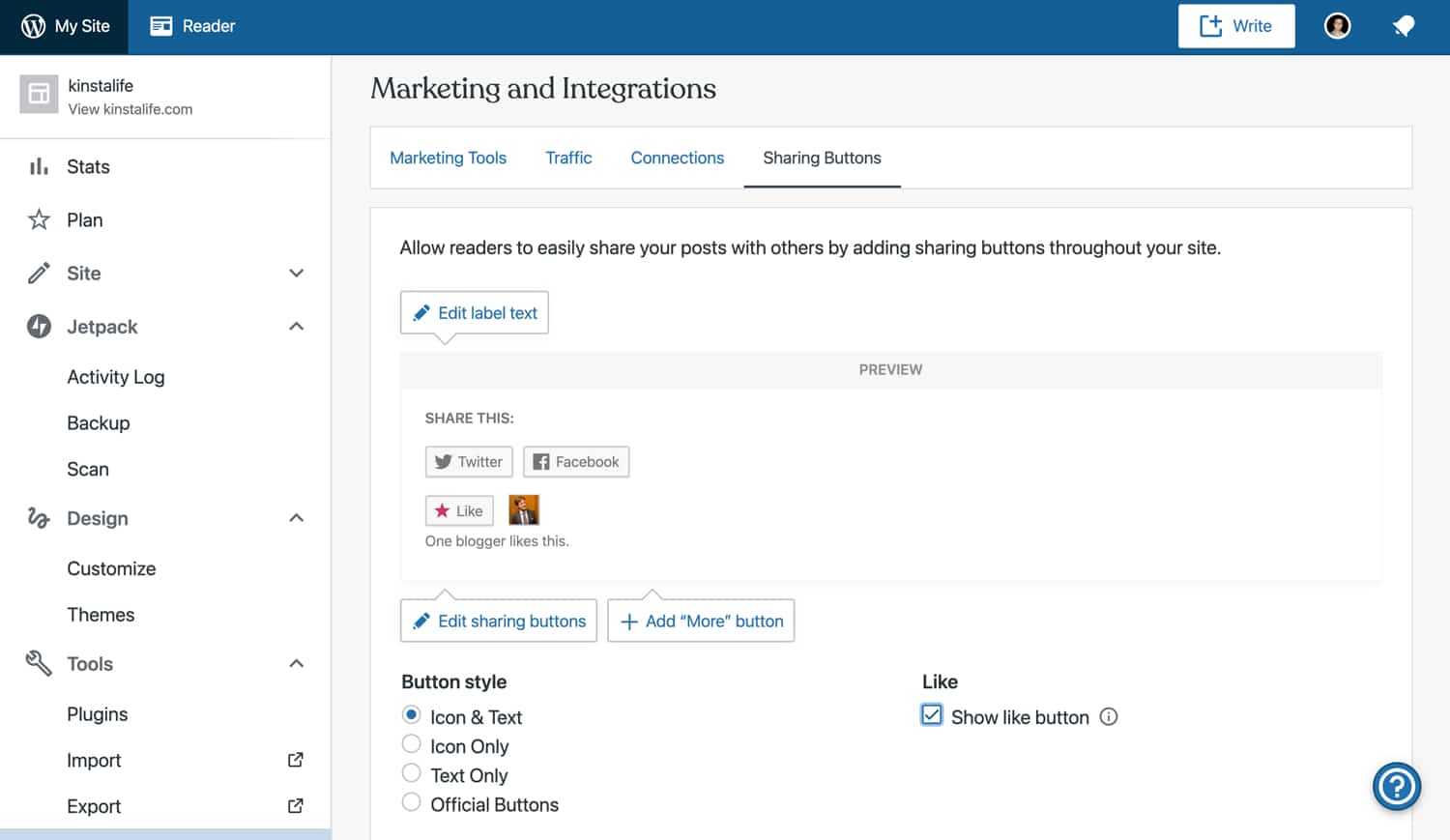Click the Write button
The image size is (1450, 840).
(x=1235, y=26)
